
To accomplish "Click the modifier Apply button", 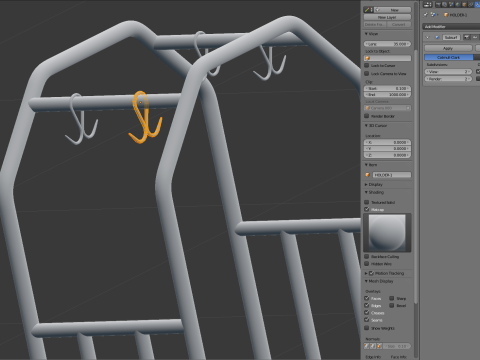I will tap(448, 48).
